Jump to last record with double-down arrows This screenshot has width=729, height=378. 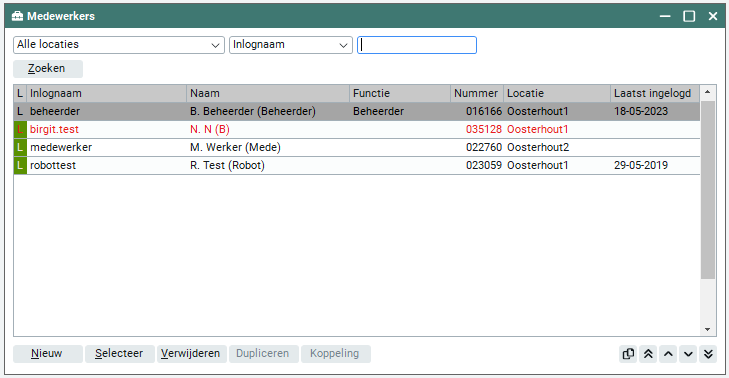click(708, 354)
